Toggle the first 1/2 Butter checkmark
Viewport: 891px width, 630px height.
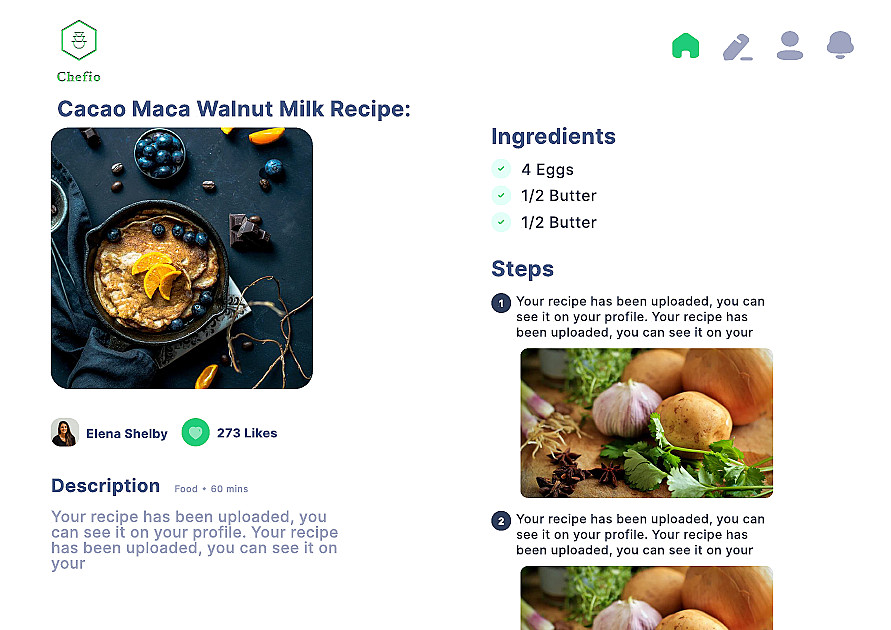coord(501,195)
